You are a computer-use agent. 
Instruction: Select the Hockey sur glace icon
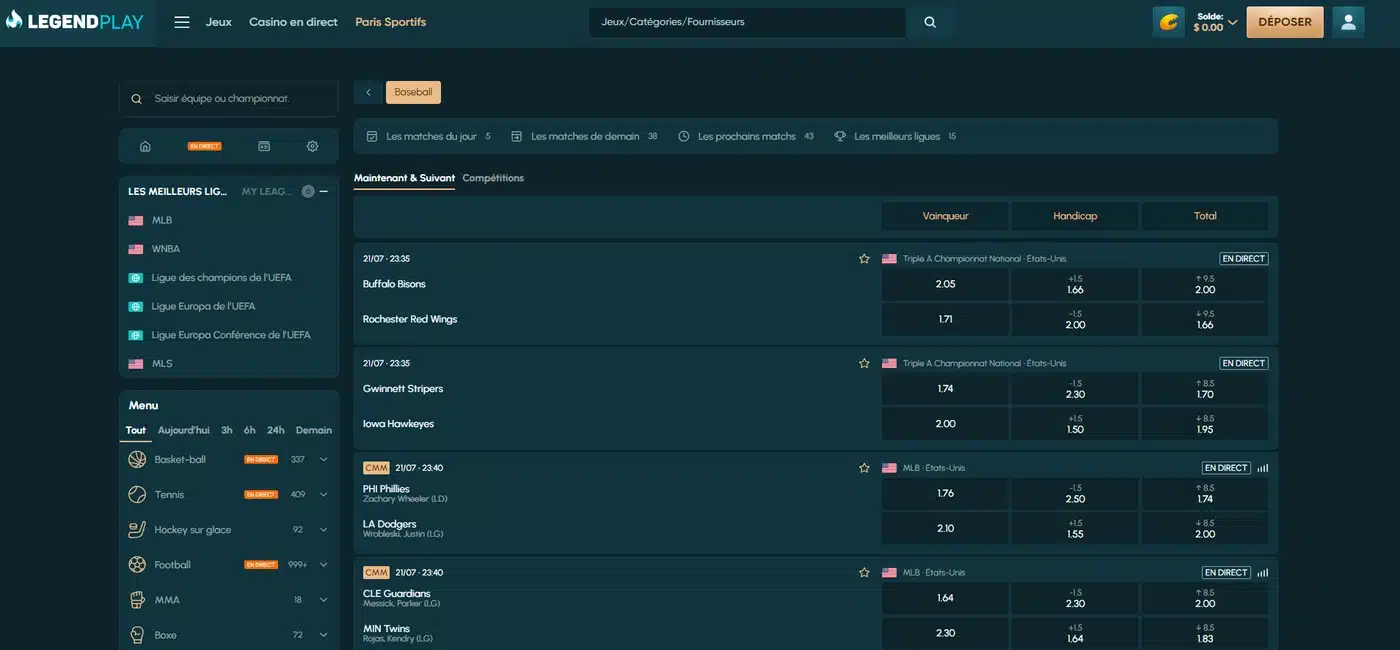coord(137,530)
